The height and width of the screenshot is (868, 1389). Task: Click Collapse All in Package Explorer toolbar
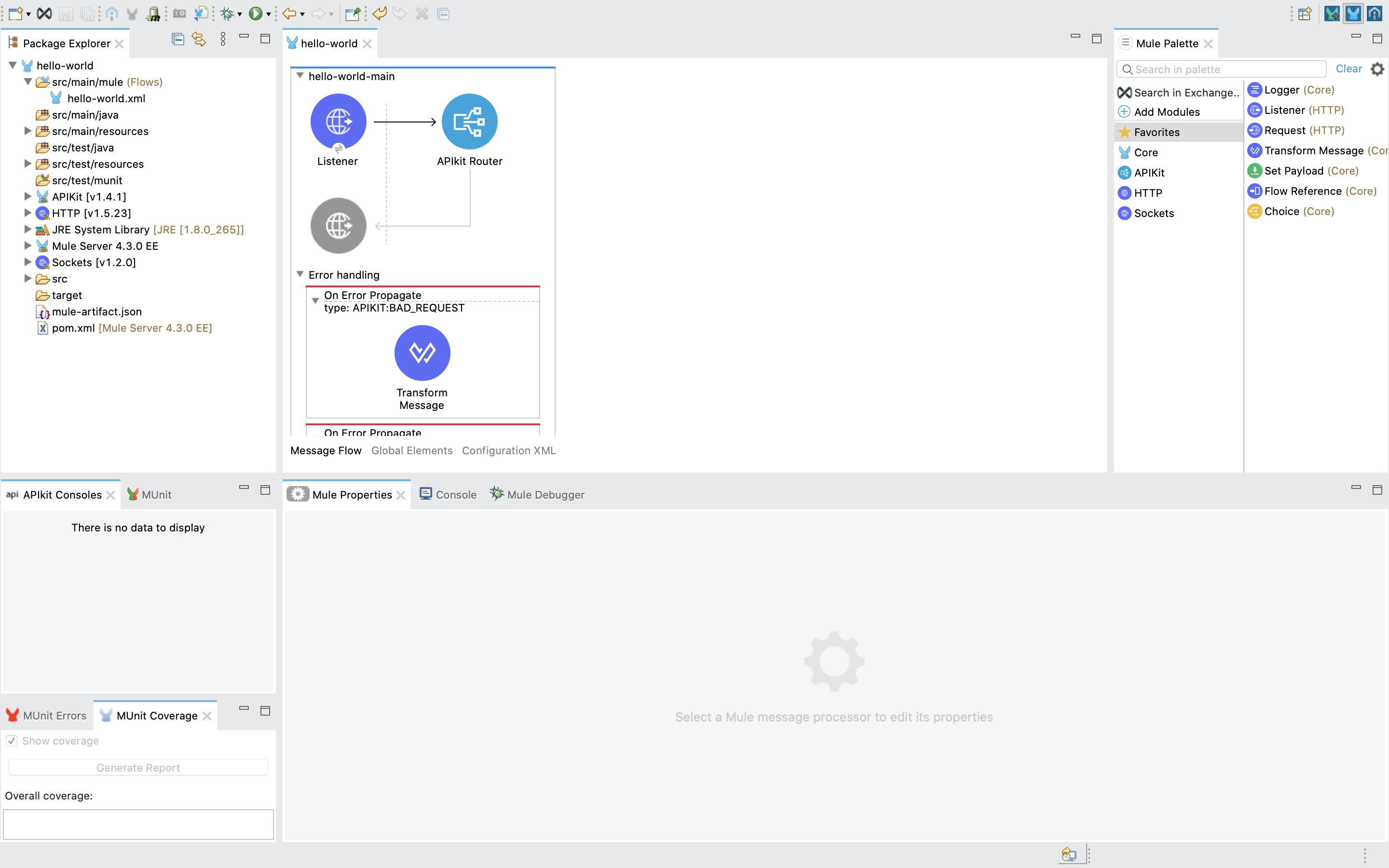point(178,39)
